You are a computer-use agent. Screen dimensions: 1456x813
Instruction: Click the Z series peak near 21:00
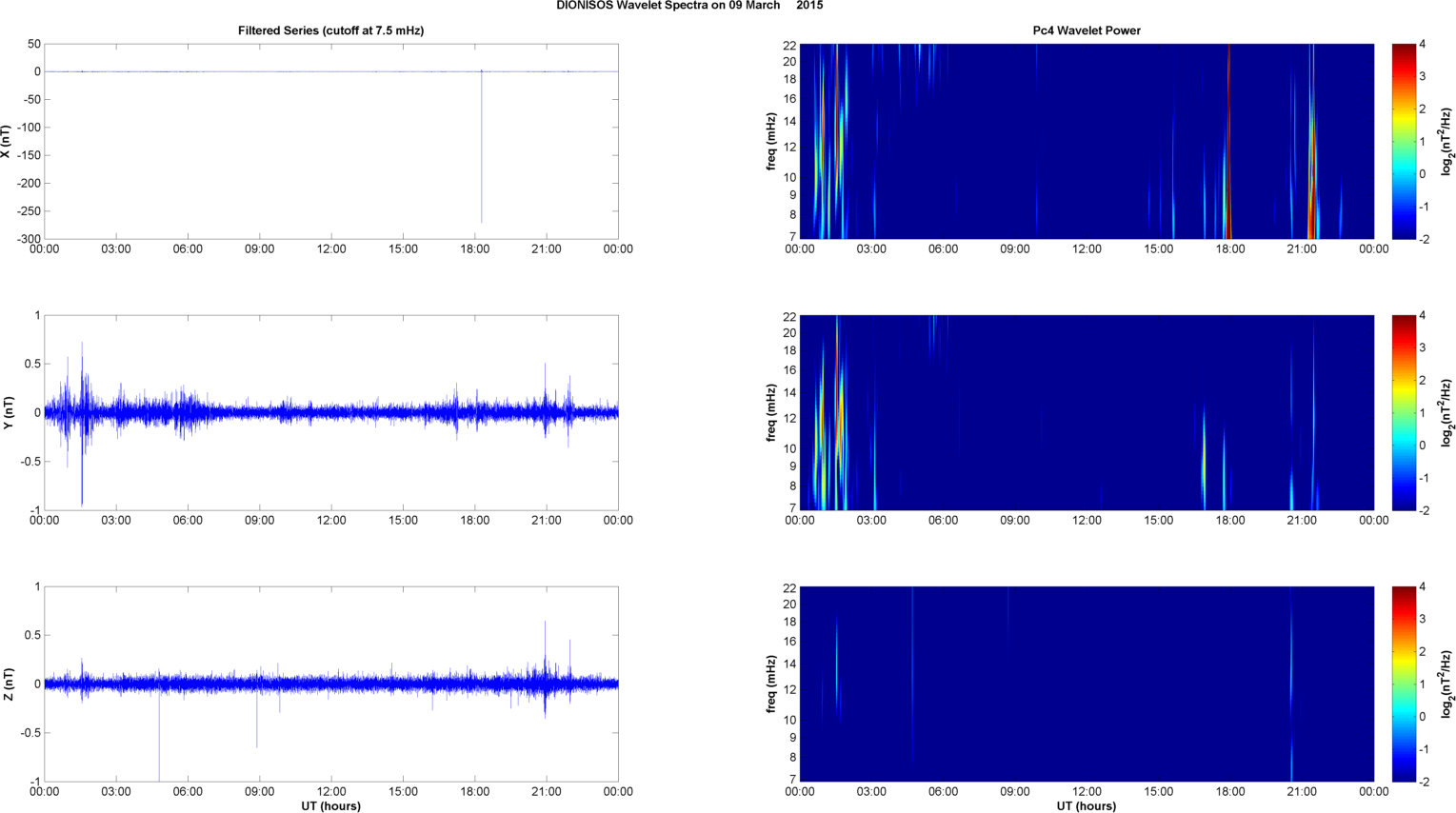[545, 668]
